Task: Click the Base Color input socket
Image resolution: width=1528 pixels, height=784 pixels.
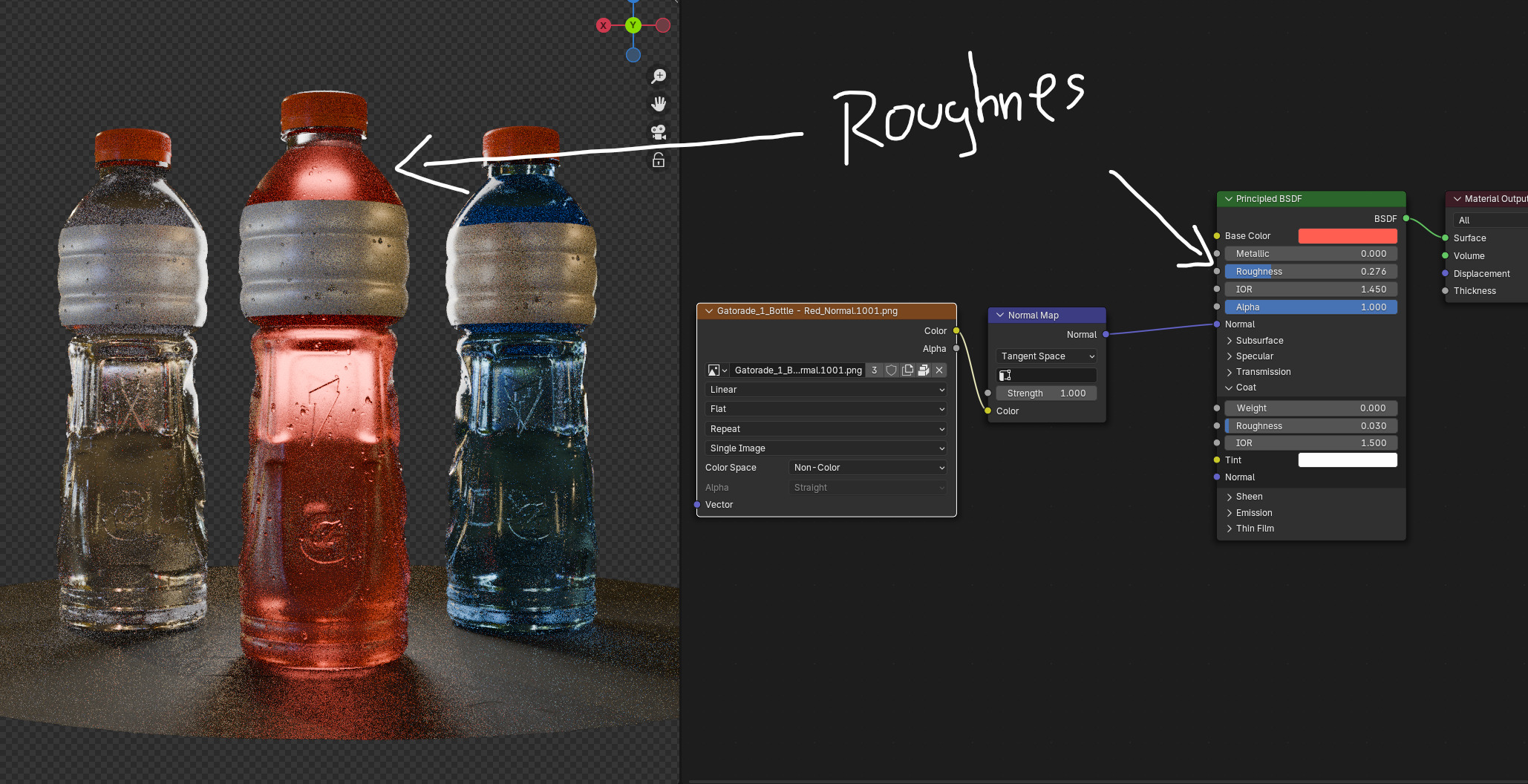Action: click(1217, 236)
